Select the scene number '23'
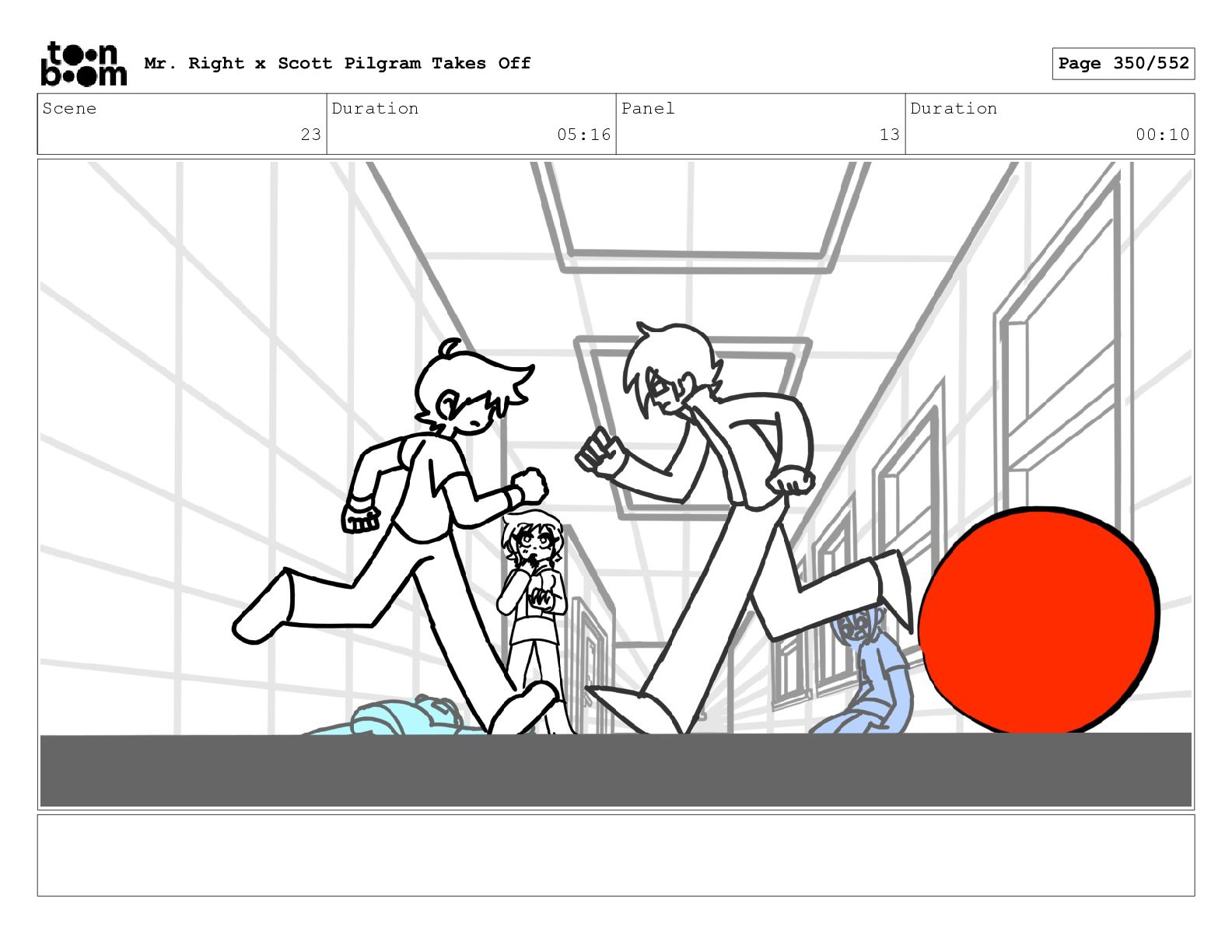 point(311,135)
